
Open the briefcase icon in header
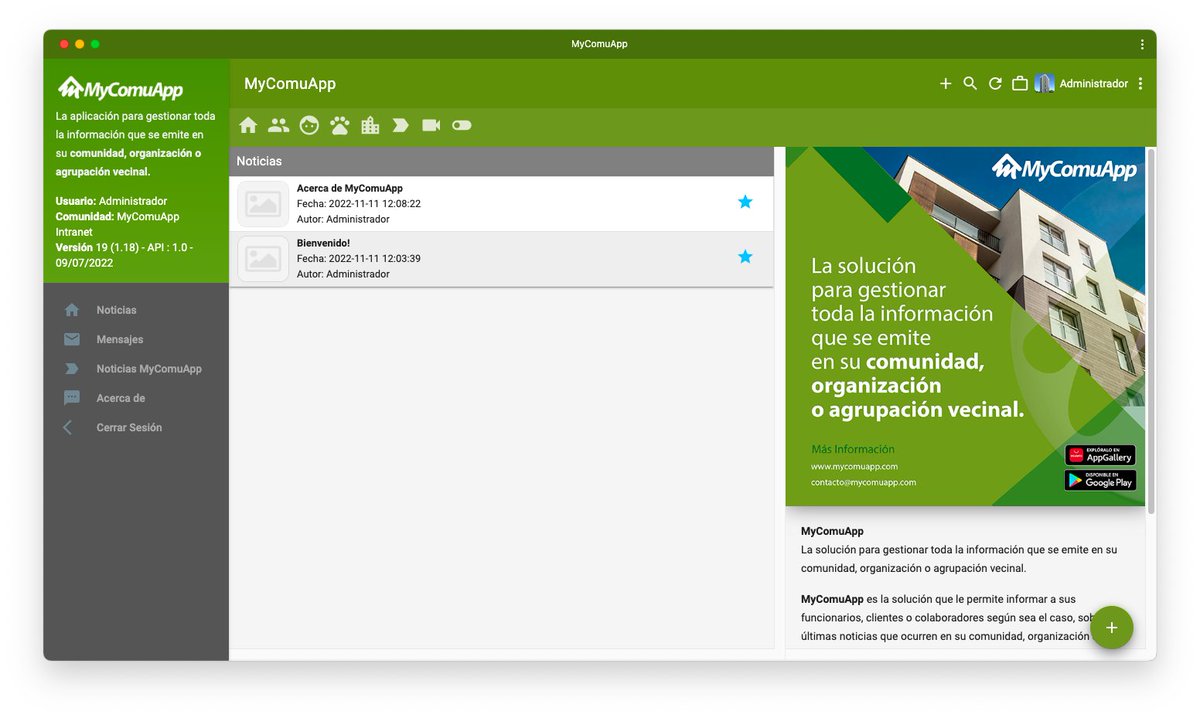(x=1020, y=84)
